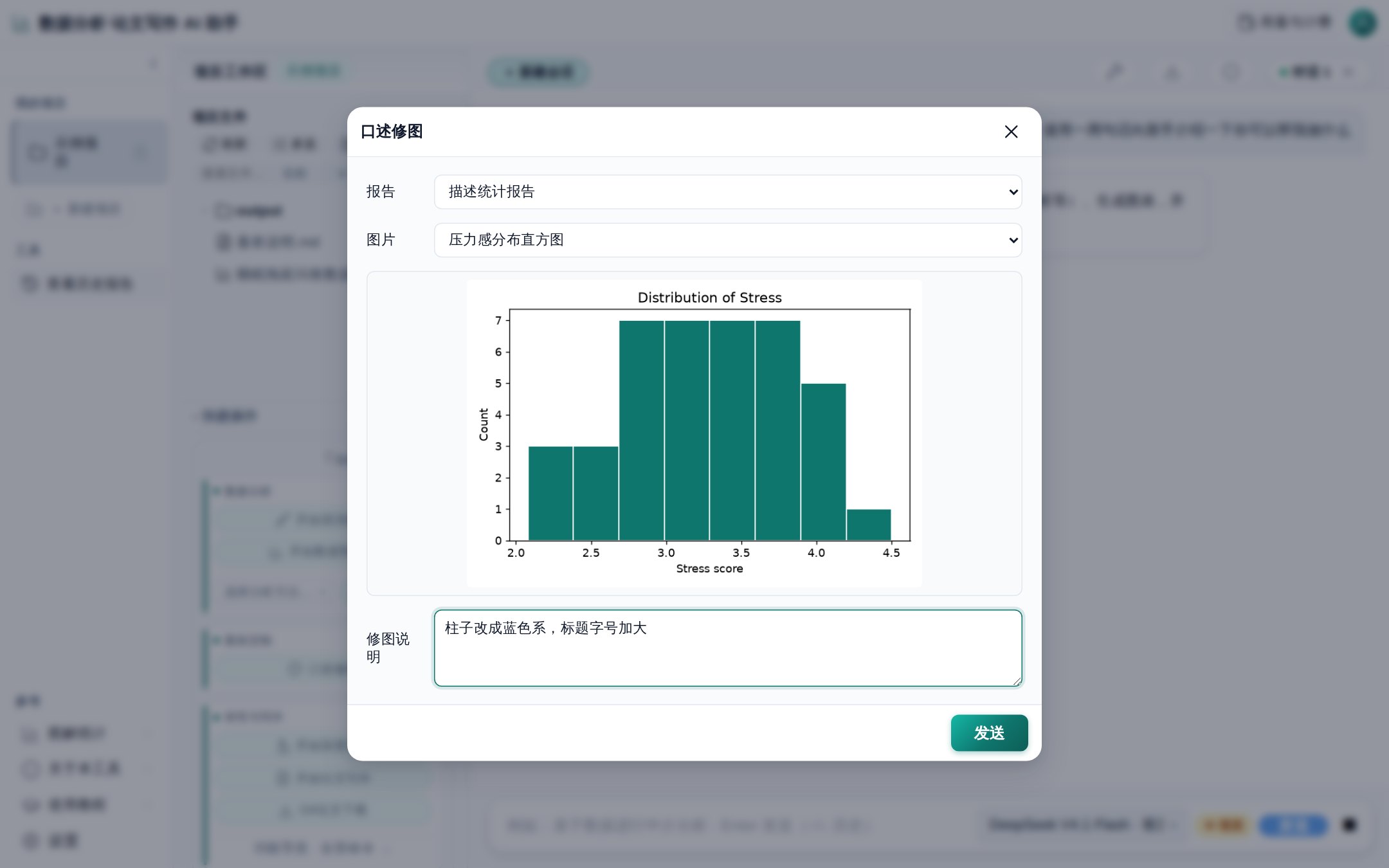Click the blurred chat input field at bottom
Image resolution: width=1389 pixels, height=868 pixels.
click(733, 825)
